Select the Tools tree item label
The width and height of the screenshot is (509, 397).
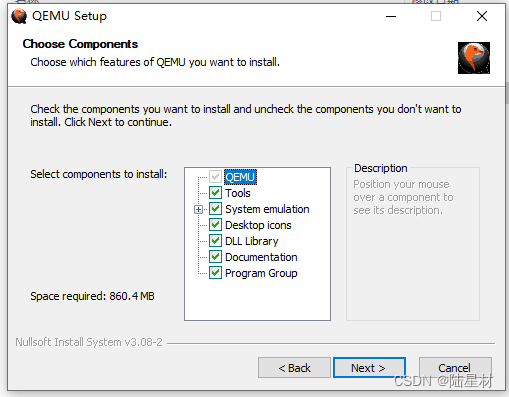point(238,193)
